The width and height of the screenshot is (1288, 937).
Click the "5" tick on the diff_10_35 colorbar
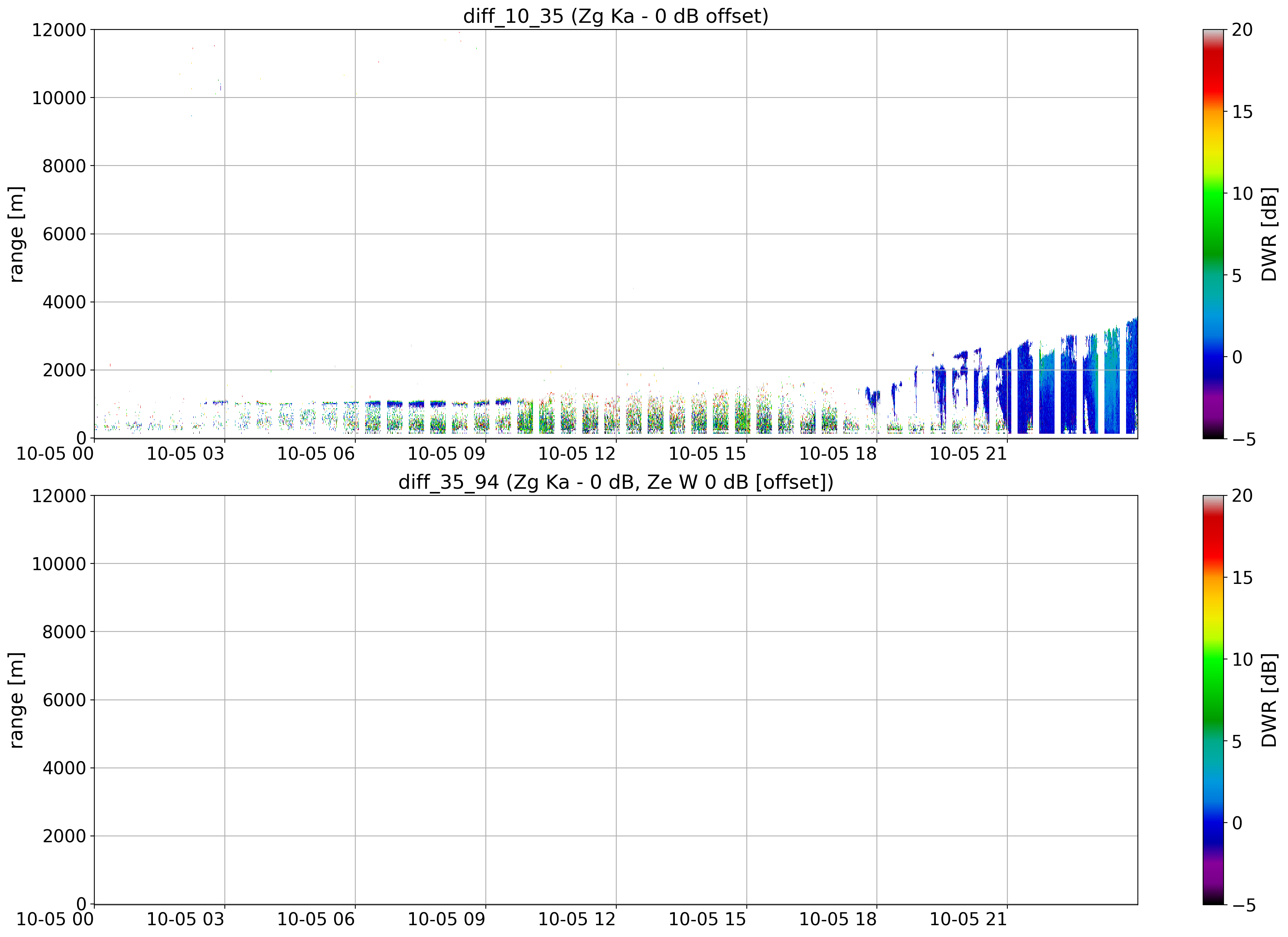pos(1237,275)
